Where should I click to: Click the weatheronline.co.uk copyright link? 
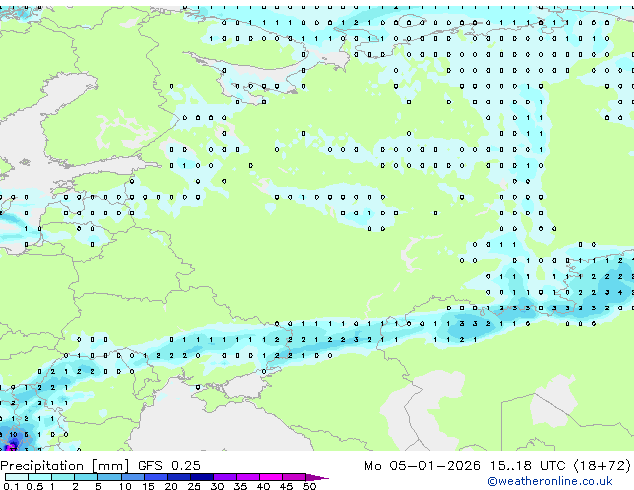(x=550, y=481)
